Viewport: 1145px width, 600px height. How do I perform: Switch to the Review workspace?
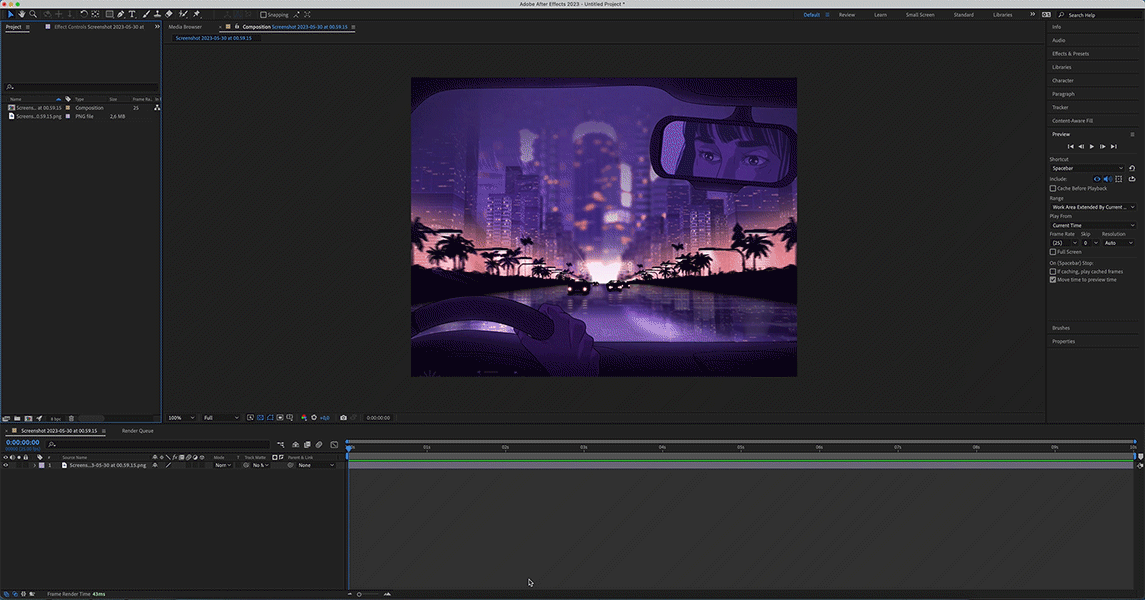(x=846, y=15)
